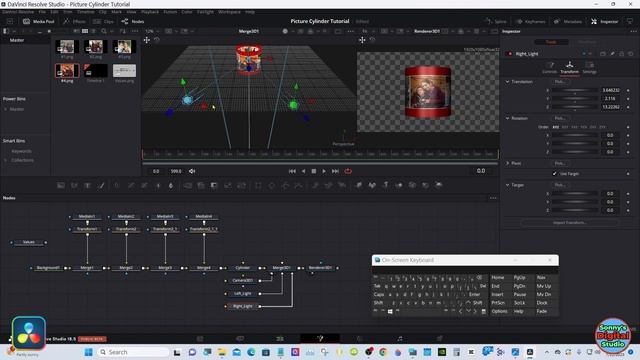Add a Background tool from the toolbar
The height and width of the screenshot is (360, 640).
(x=61, y=185)
